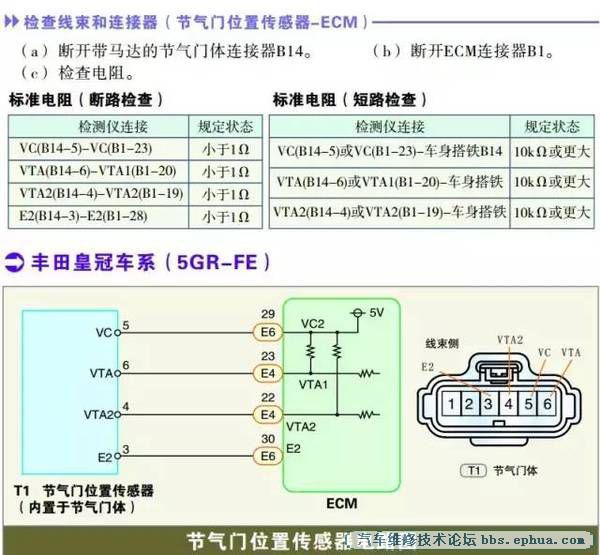Click the VC terminal on the sensor block
This screenshot has width=600, height=555.
pos(117,333)
